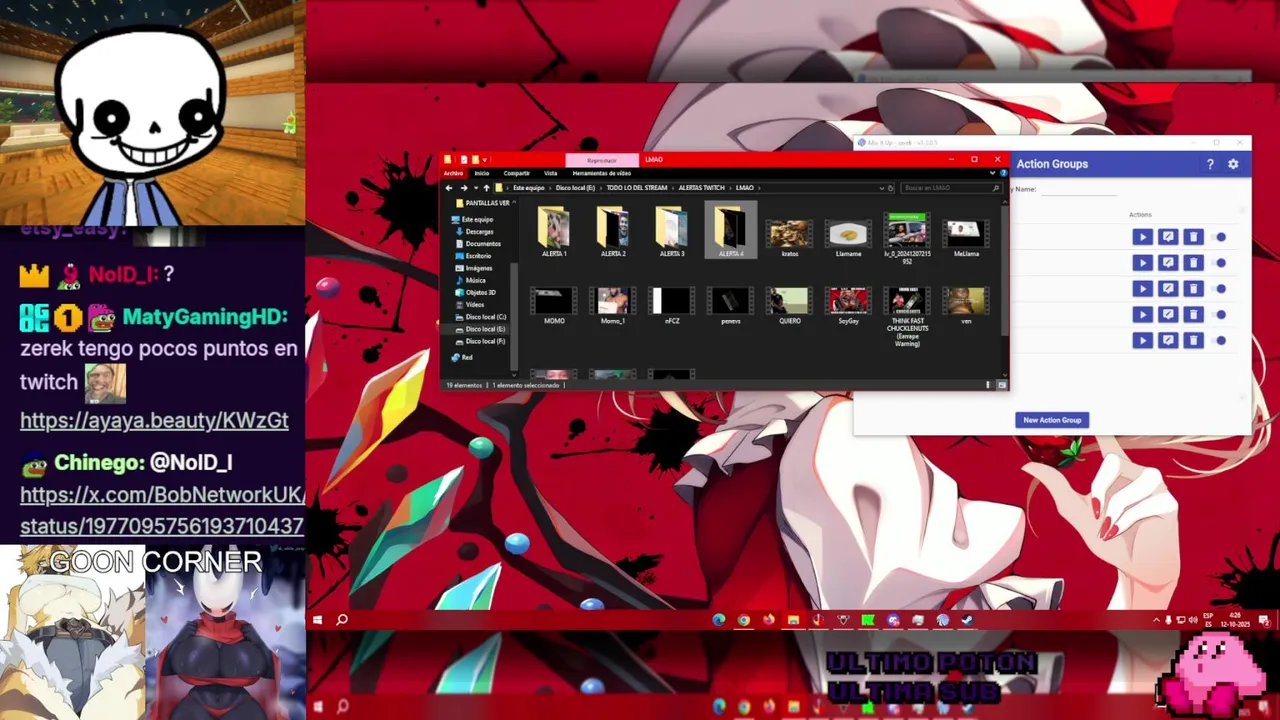1280x720 pixels.
Task: Open Mix It Up settings gear
Action: 1233,164
